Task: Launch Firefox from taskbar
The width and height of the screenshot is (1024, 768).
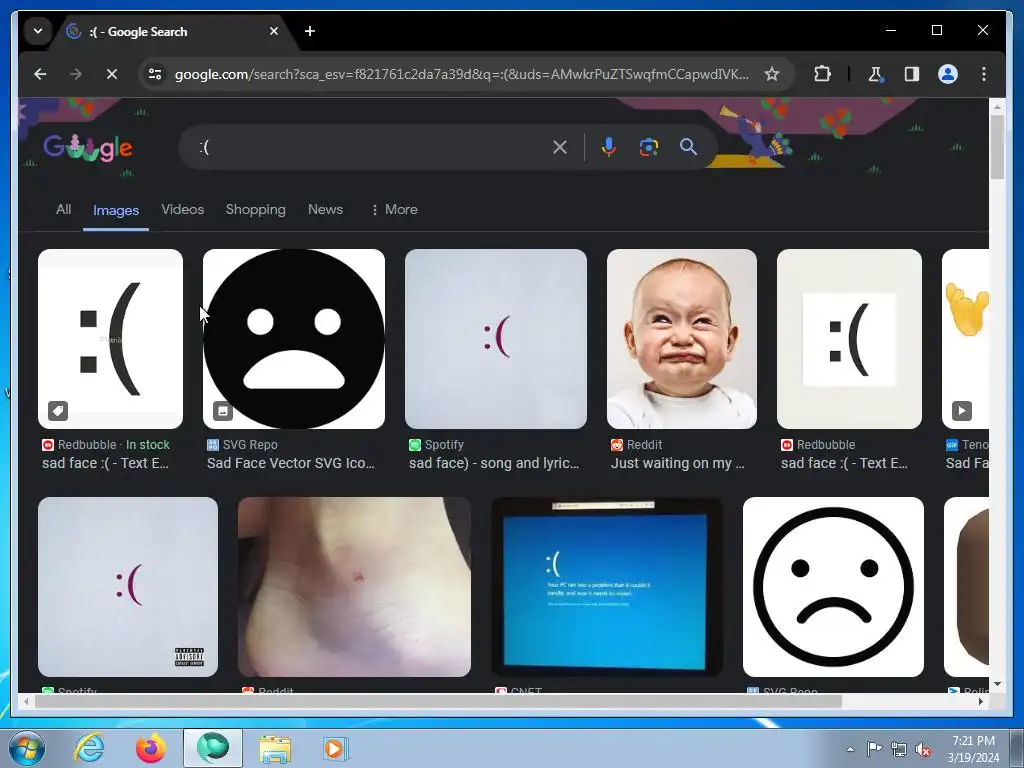Action: (x=150, y=748)
